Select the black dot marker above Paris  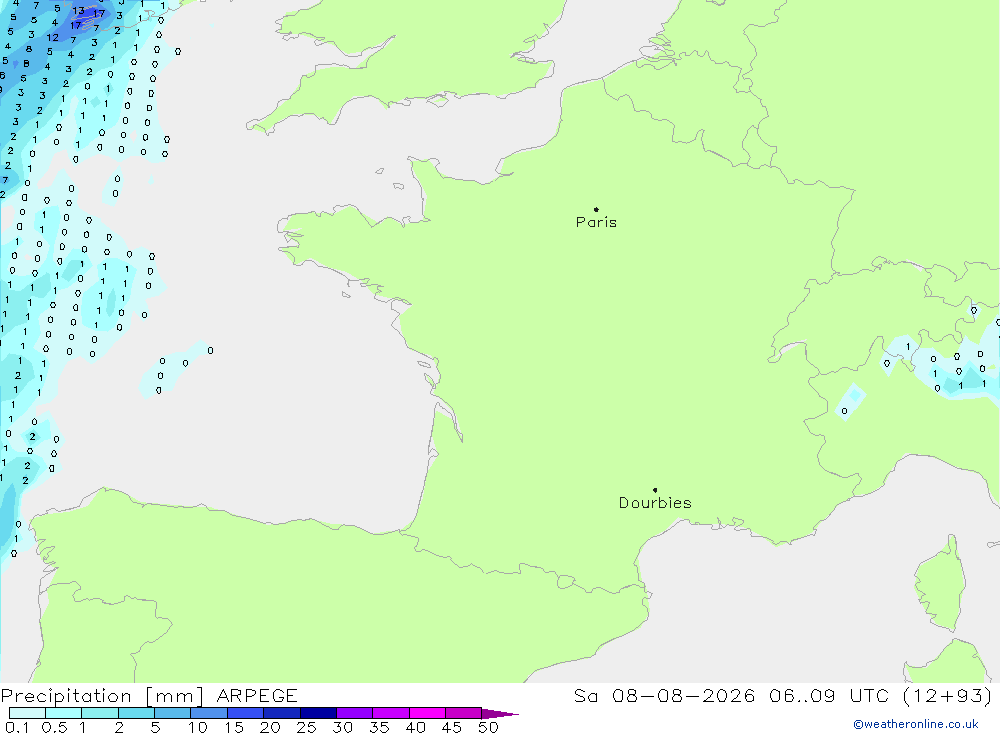point(596,209)
